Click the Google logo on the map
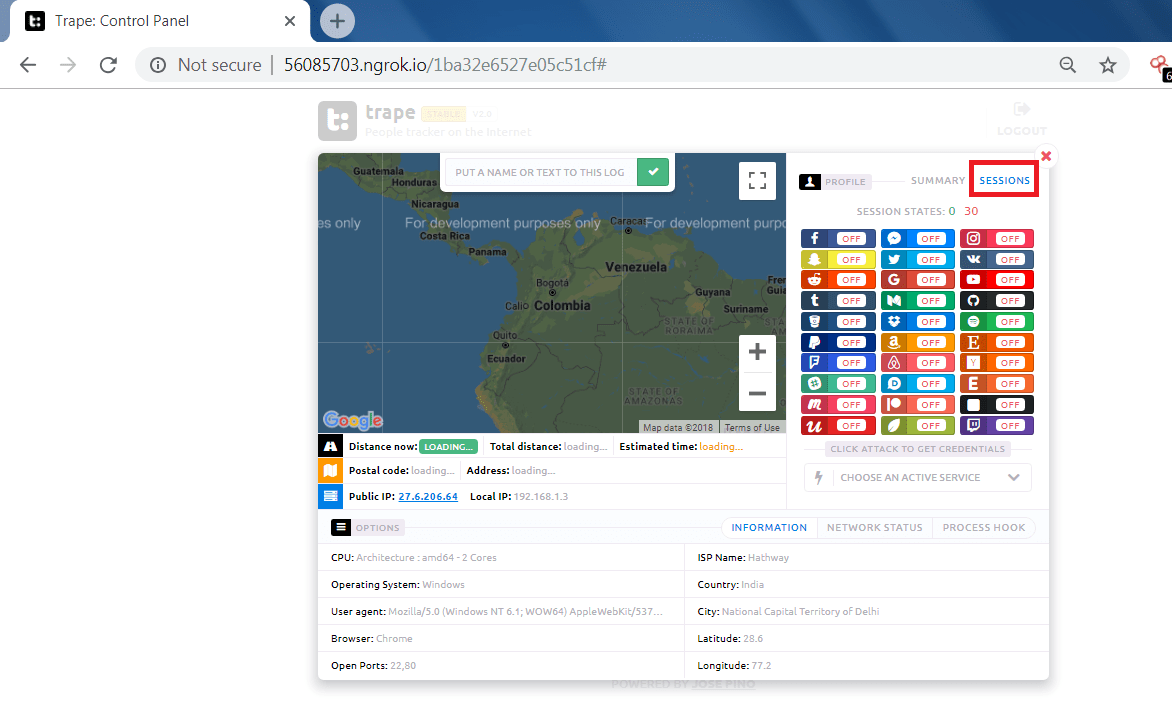This screenshot has height=702, width=1172. point(353,420)
